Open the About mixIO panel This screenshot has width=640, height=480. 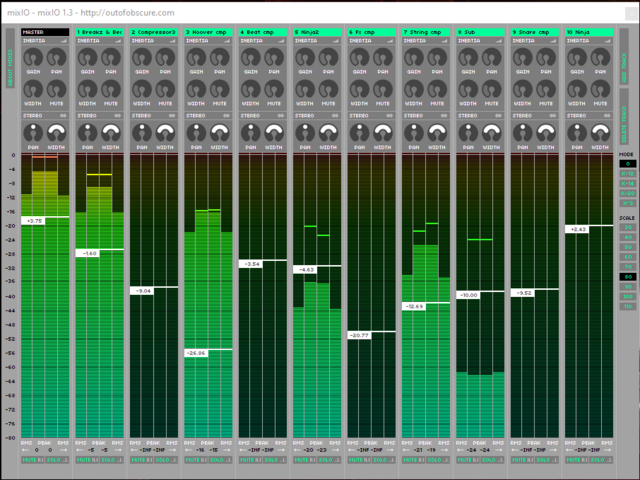tap(10, 58)
